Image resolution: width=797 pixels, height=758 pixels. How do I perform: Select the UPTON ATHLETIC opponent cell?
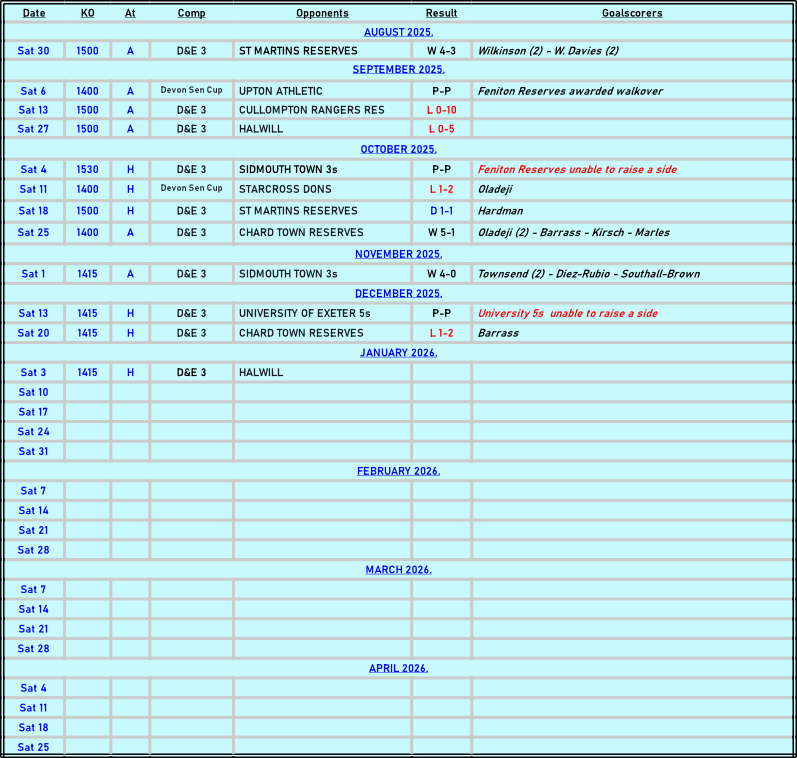pos(280,91)
